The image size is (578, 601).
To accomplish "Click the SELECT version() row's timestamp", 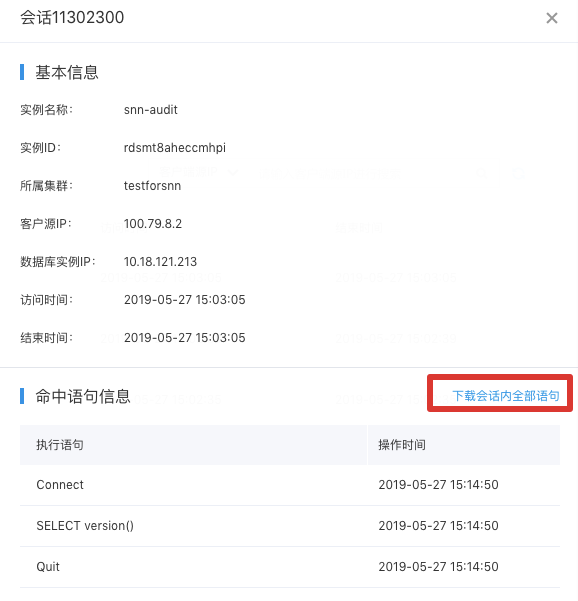I will click(x=438, y=526).
